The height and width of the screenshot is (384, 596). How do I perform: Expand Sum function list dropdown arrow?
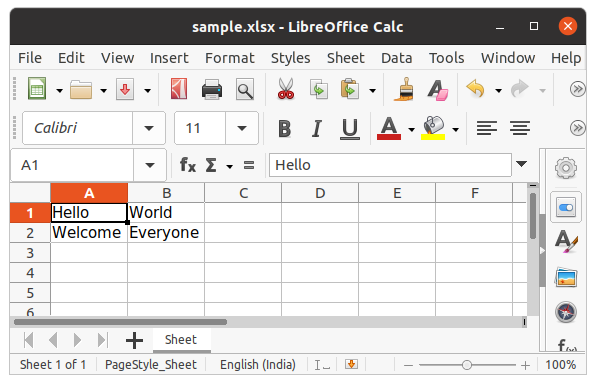click(x=229, y=166)
